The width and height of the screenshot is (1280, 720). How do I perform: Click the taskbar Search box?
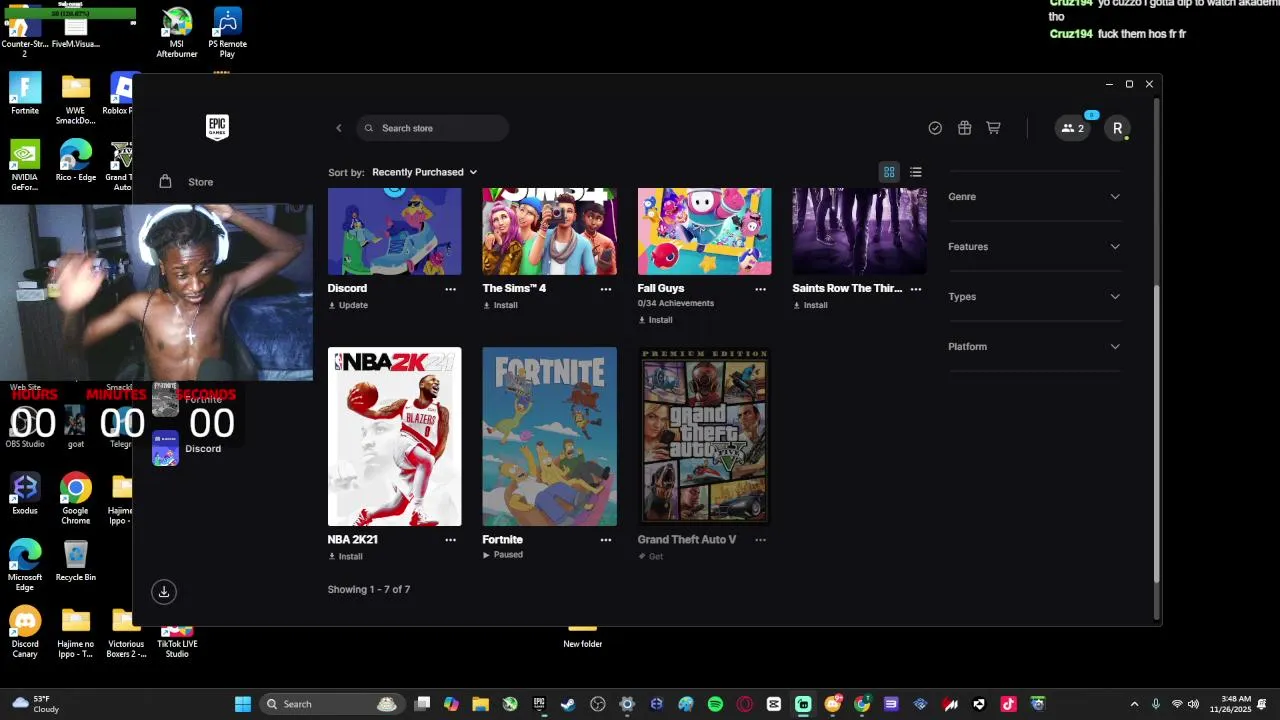pos(331,704)
